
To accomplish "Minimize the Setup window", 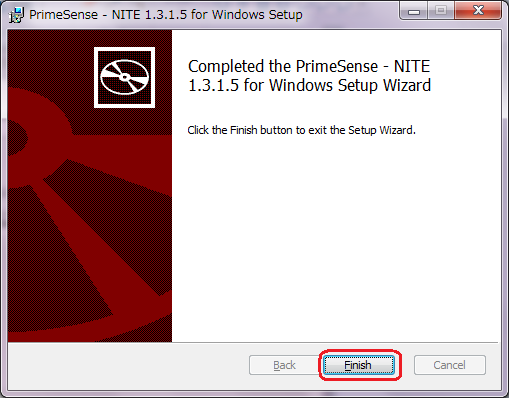I will (414, 11).
